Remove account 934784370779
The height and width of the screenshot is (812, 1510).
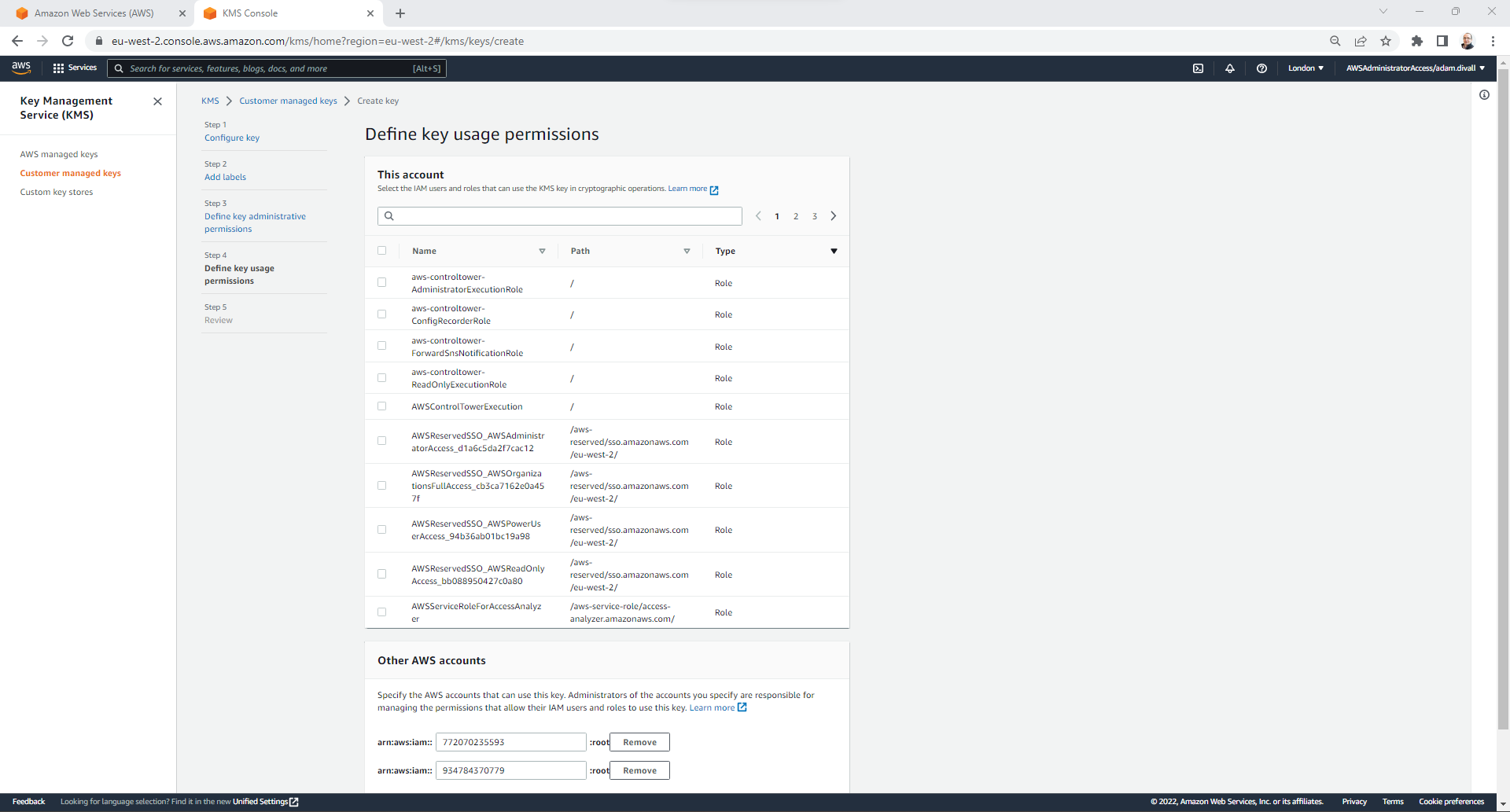click(x=639, y=770)
